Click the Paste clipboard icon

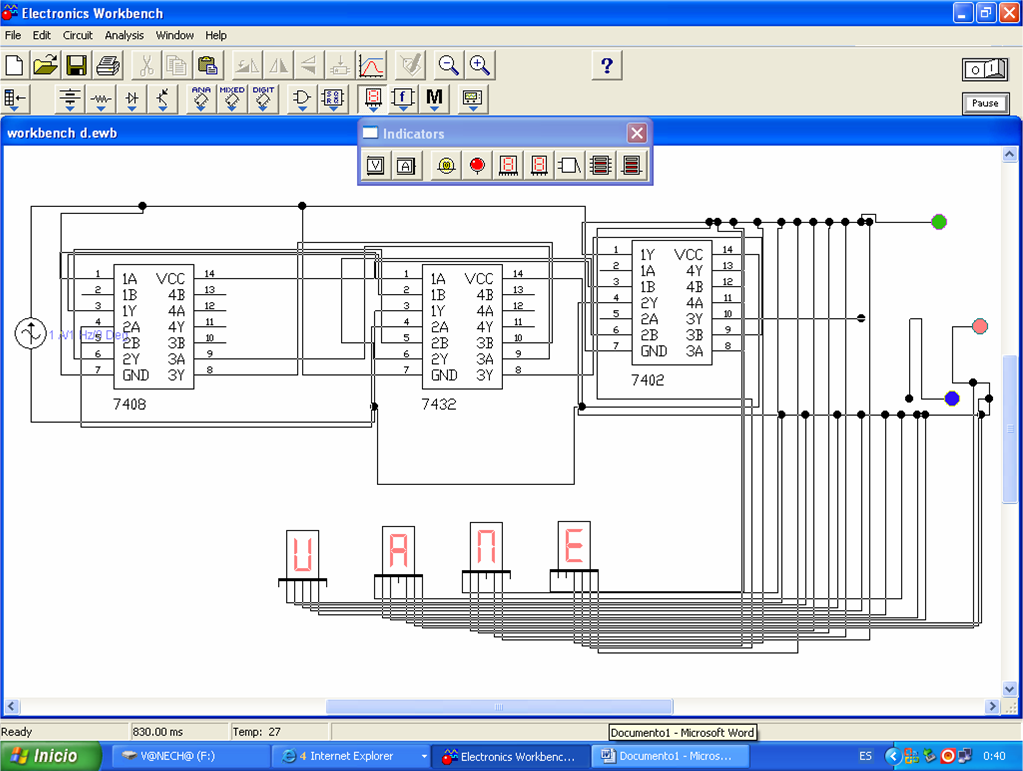tap(207, 66)
